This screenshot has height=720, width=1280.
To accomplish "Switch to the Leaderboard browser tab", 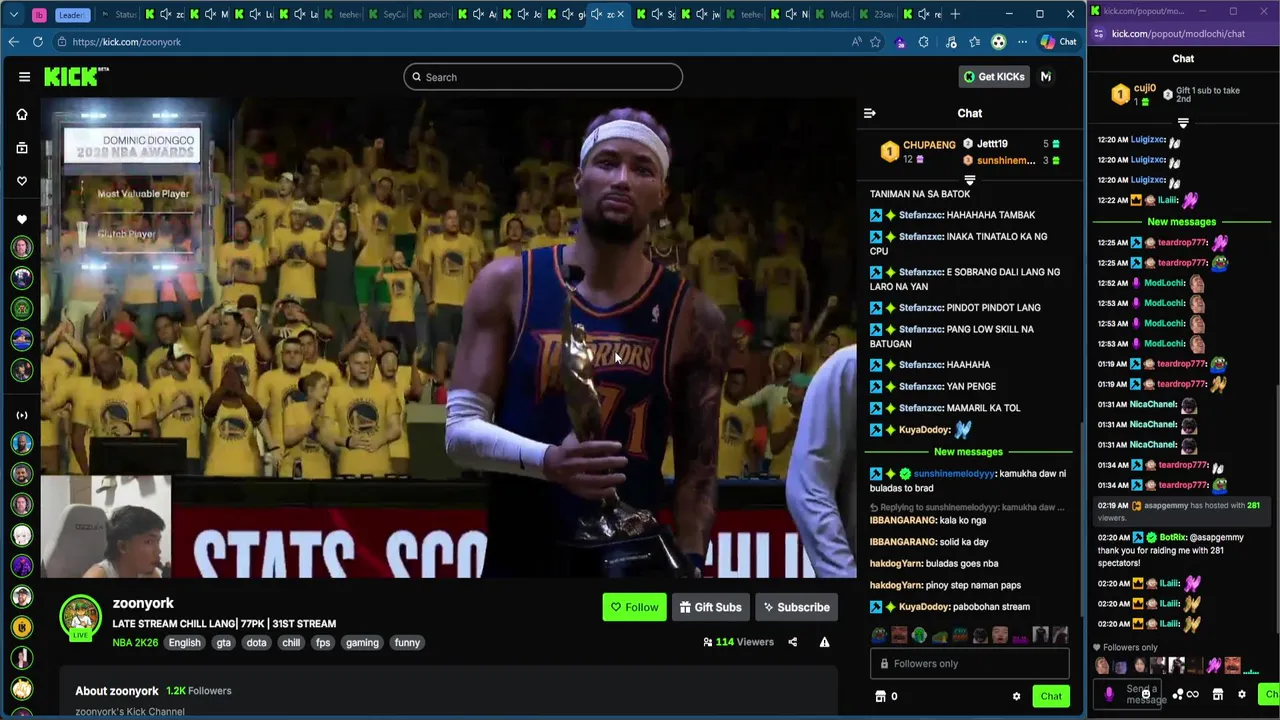I will [72, 14].
